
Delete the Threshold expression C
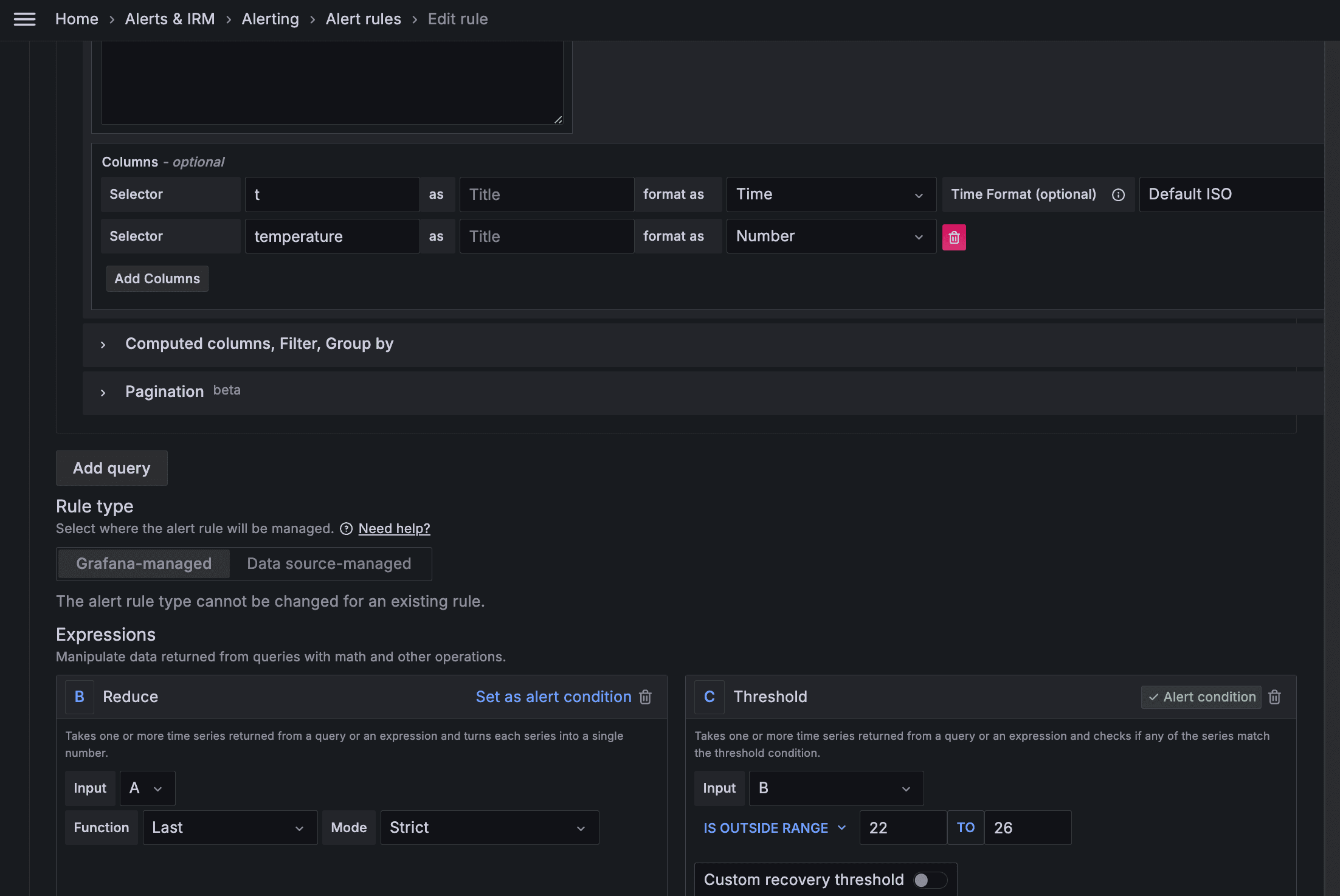click(x=1275, y=697)
